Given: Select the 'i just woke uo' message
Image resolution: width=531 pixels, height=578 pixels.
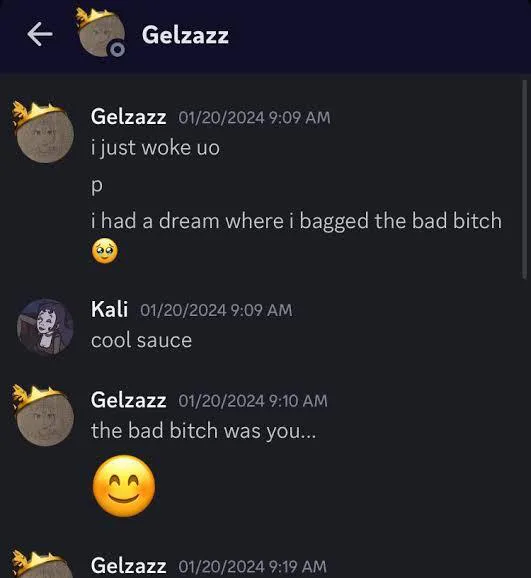Looking at the screenshot, I should point(155,148).
